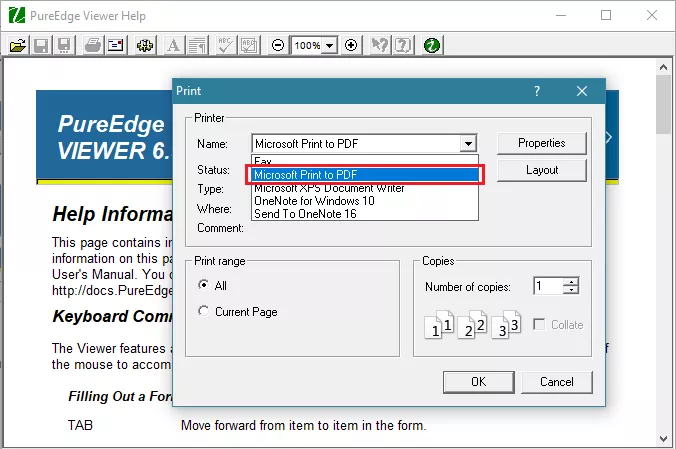Click the Print dialog help question mark
Image resolution: width=676 pixels, height=449 pixels.
click(537, 91)
